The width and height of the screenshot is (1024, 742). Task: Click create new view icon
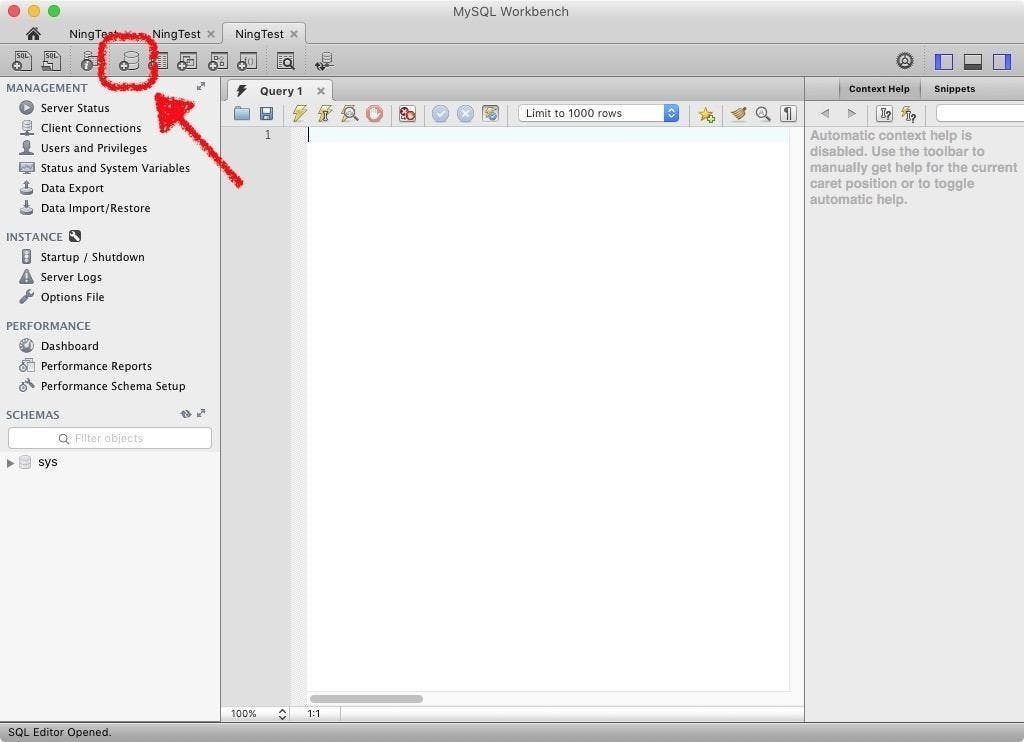point(187,61)
